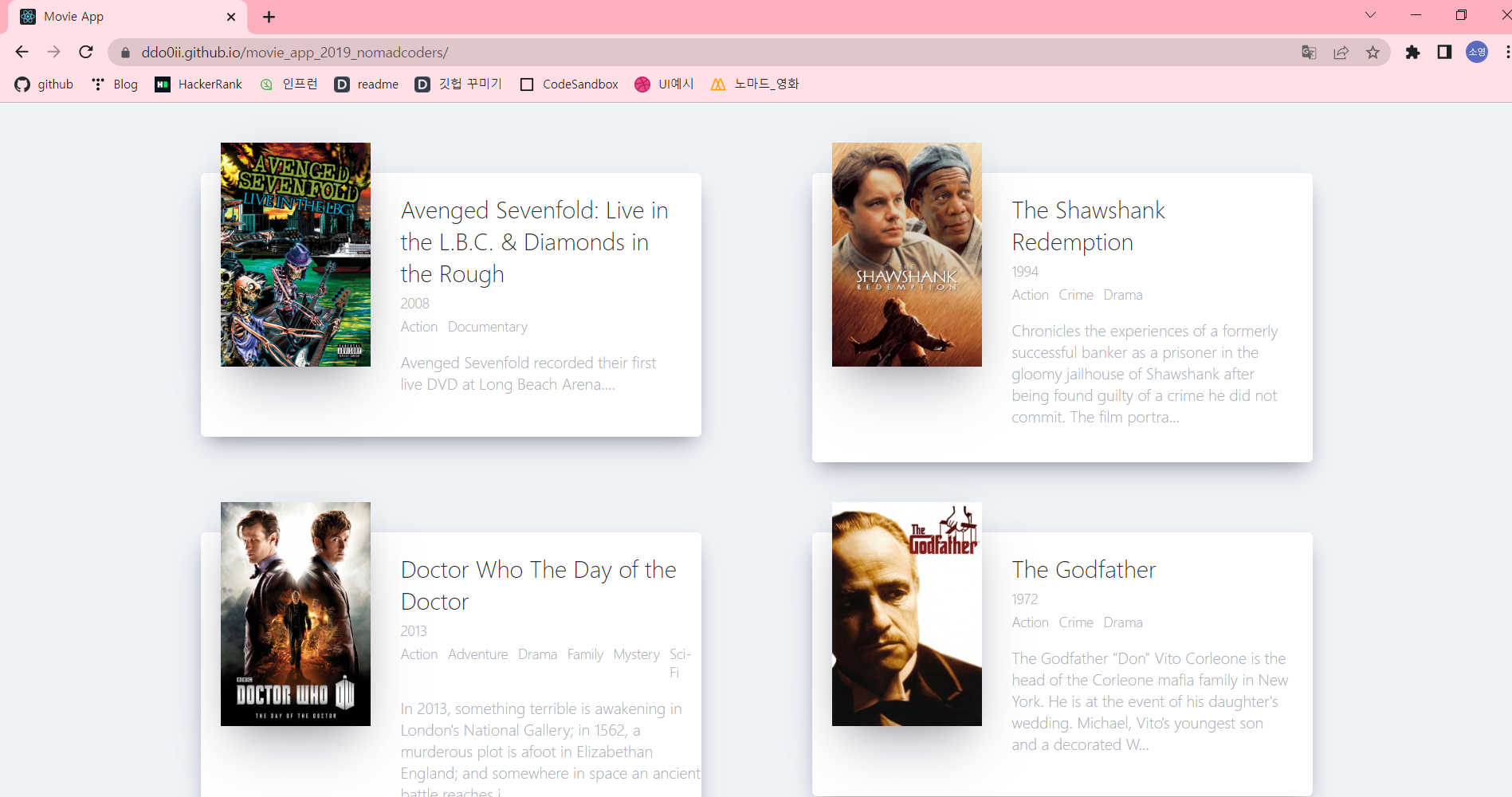Image resolution: width=1512 pixels, height=797 pixels.
Task: Click the Shawshank summary paragraph
Action: [1145, 374]
